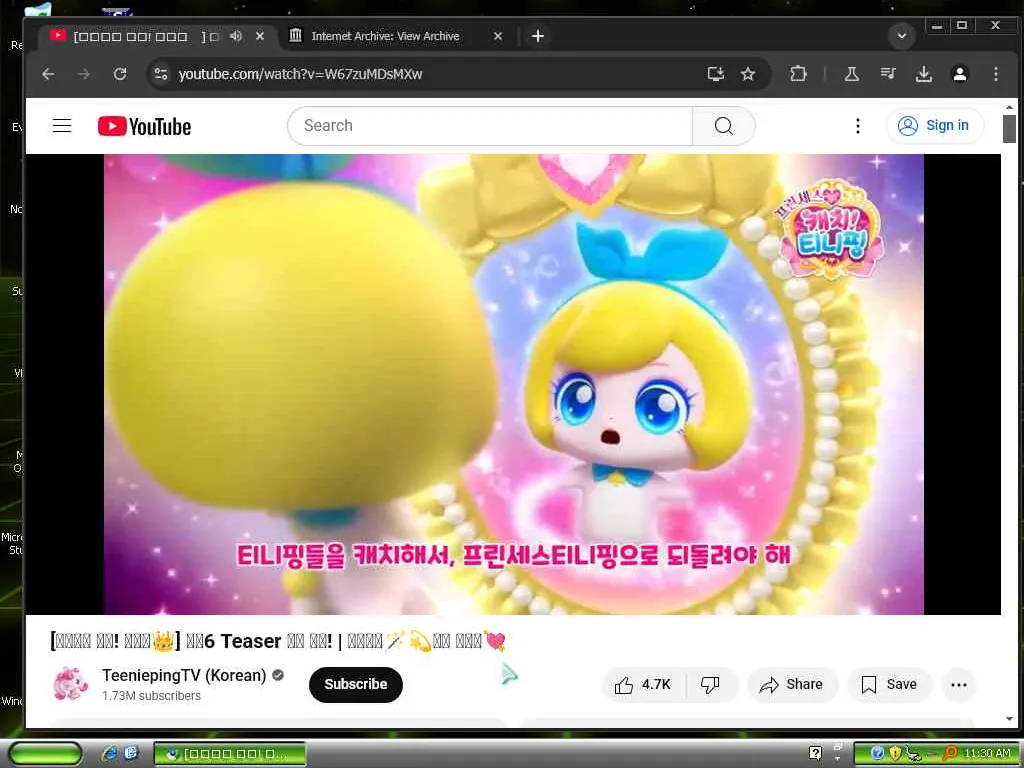Click the video player area
1024x768 pixels.
pos(513,384)
